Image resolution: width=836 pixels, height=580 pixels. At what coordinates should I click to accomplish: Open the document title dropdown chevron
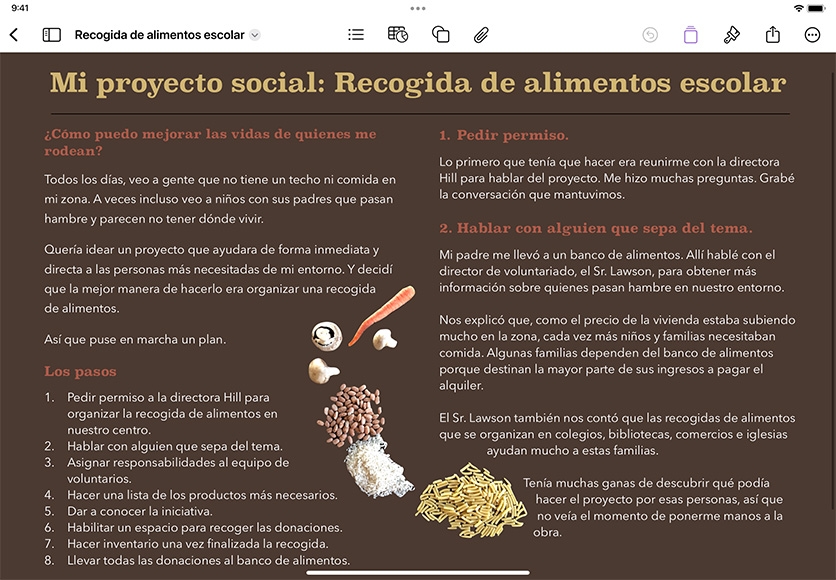click(255, 35)
